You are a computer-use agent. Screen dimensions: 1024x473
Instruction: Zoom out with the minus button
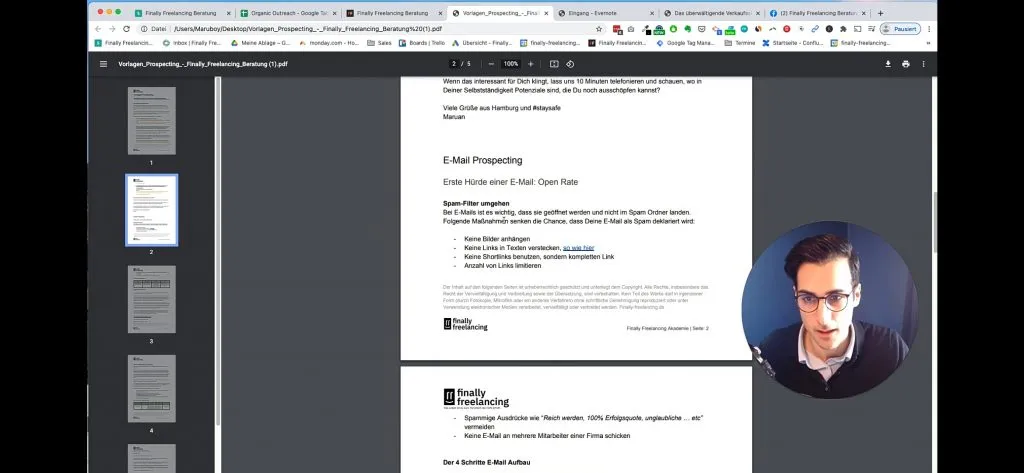491,64
